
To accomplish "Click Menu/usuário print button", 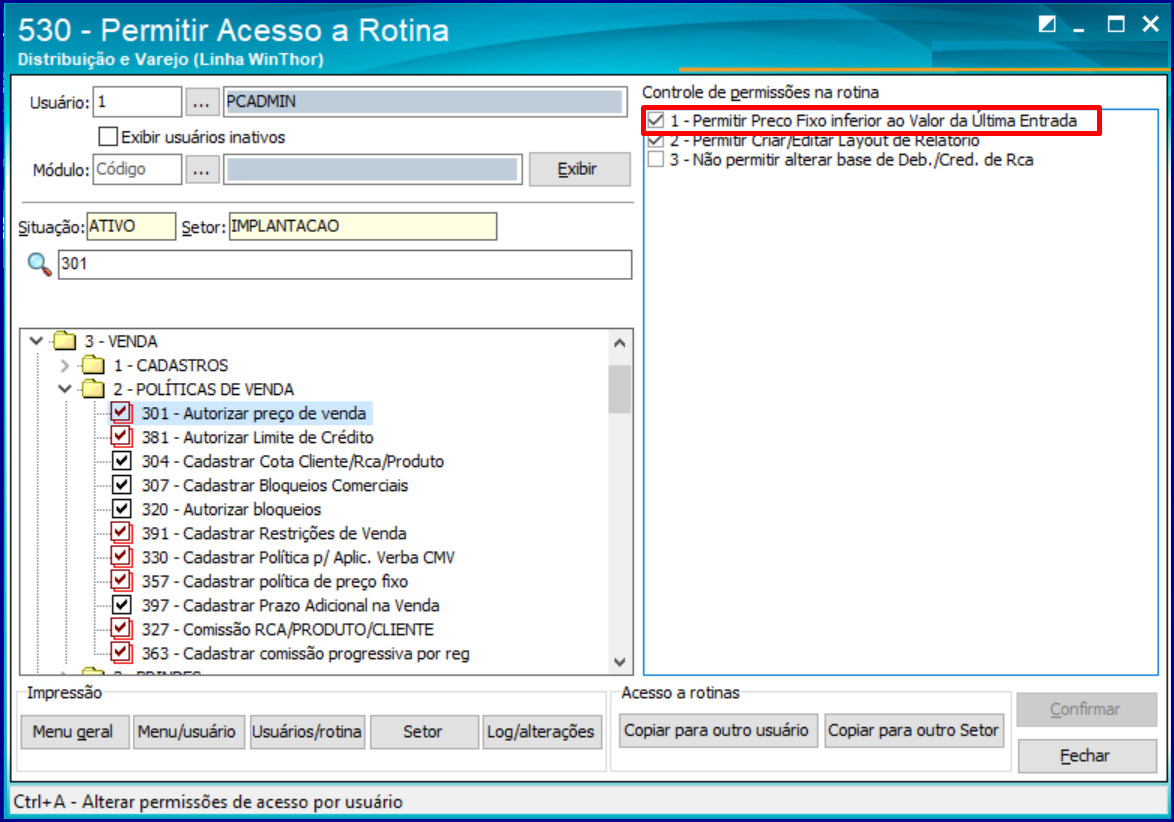I will click(189, 731).
